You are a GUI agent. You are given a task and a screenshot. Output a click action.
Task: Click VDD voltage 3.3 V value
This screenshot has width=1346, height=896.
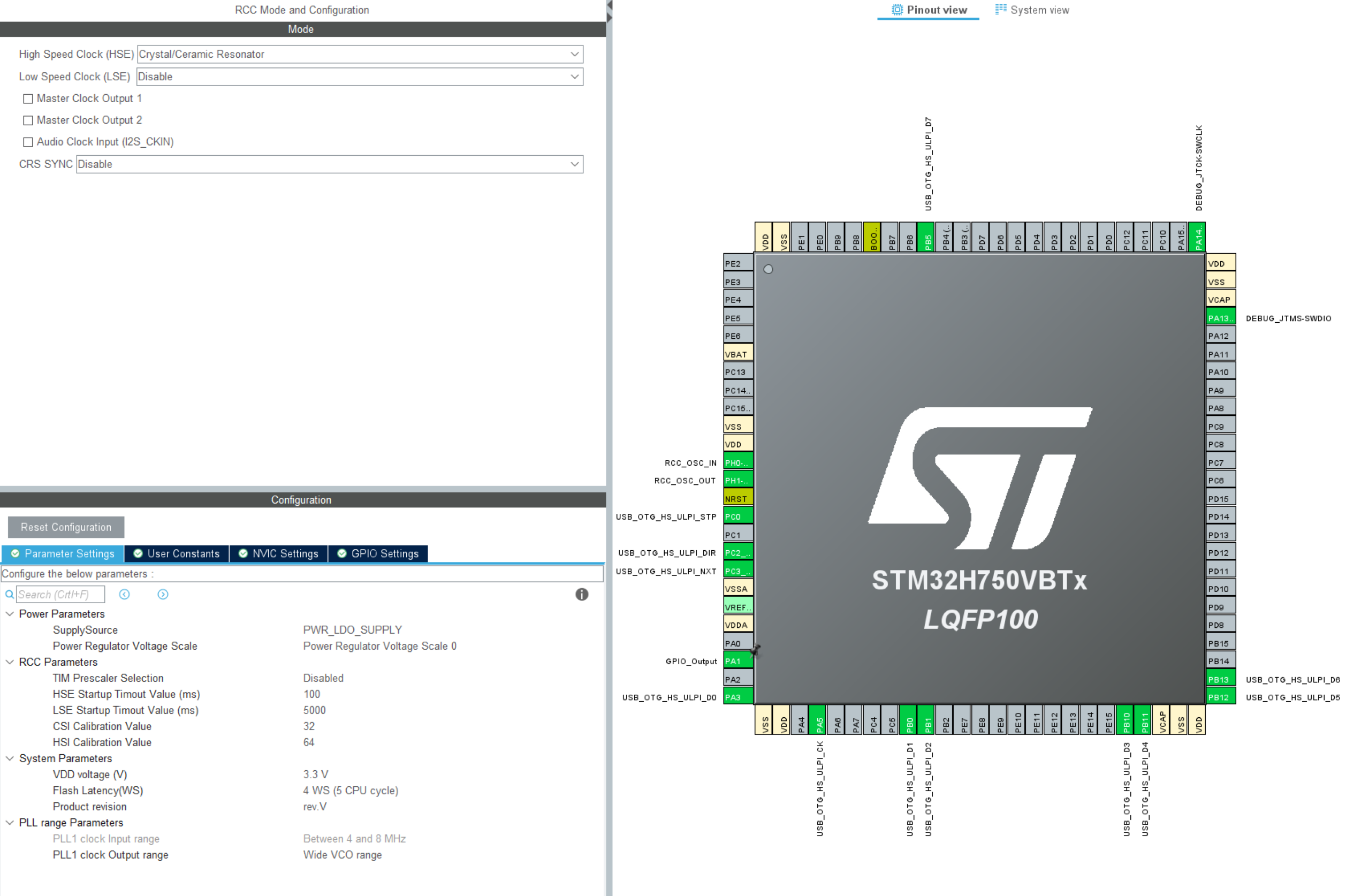315,774
